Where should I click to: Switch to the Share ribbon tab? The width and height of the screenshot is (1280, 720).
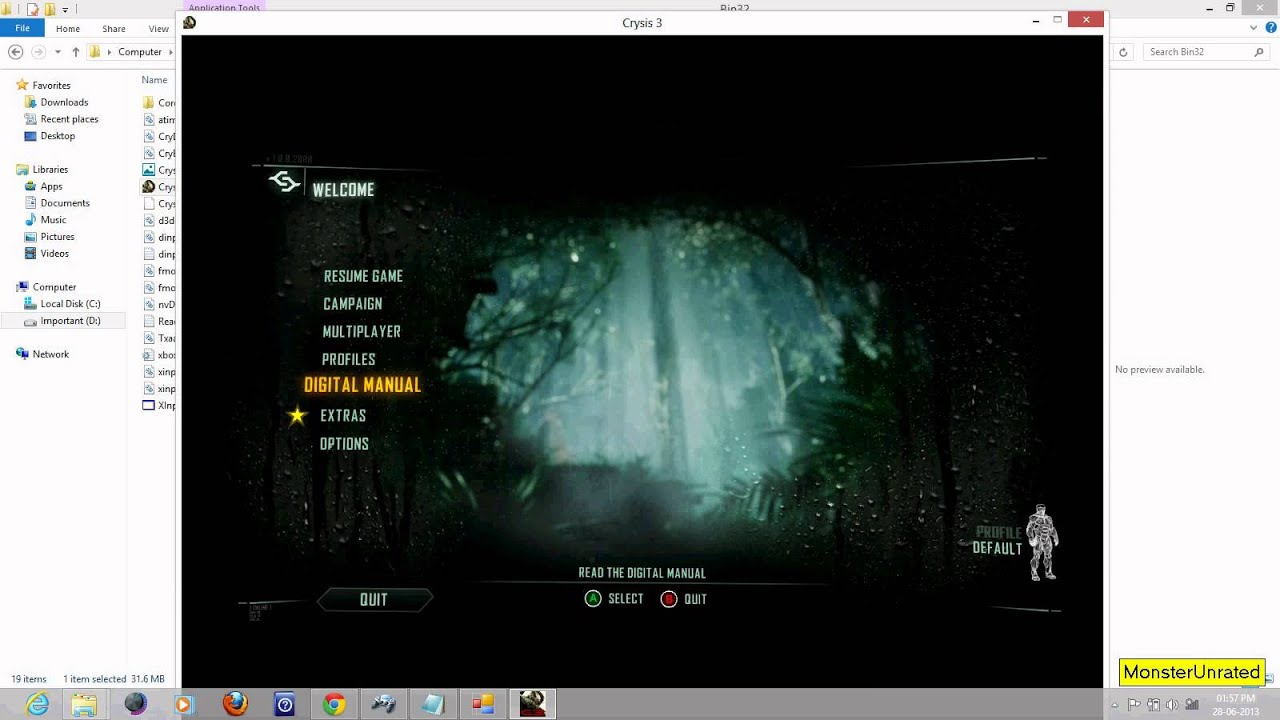pyautogui.click(x=114, y=29)
